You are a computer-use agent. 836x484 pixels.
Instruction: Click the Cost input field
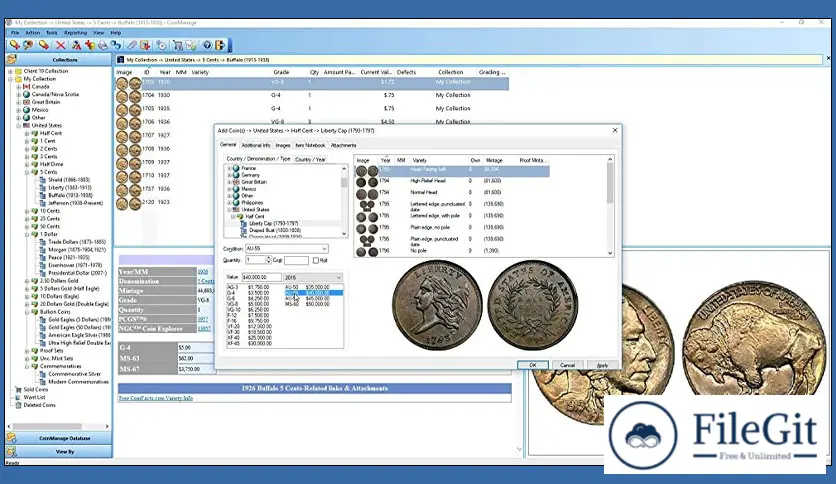pos(296,260)
